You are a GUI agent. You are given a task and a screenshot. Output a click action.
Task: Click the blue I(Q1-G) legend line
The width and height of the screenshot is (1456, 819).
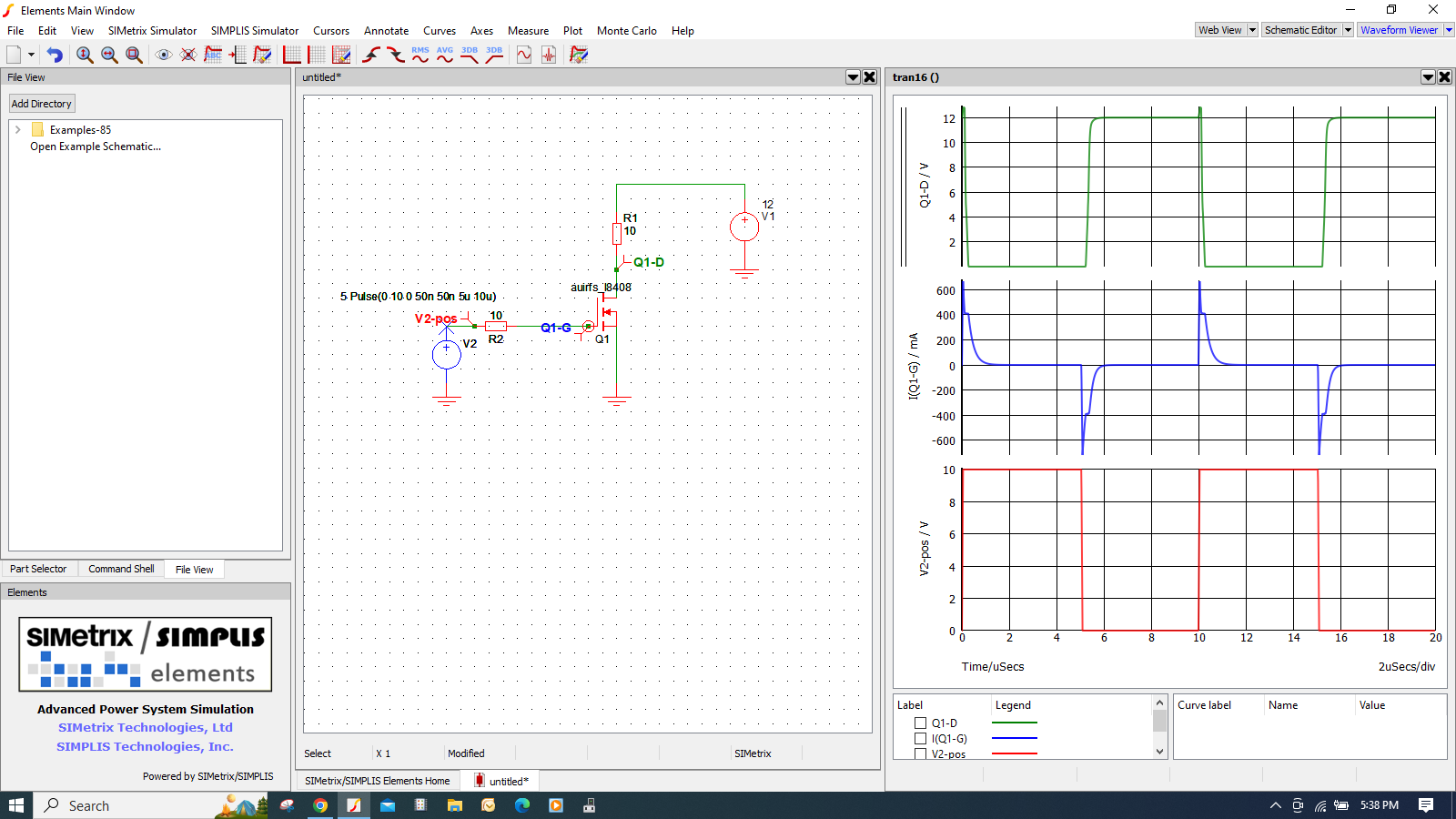click(1015, 738)
